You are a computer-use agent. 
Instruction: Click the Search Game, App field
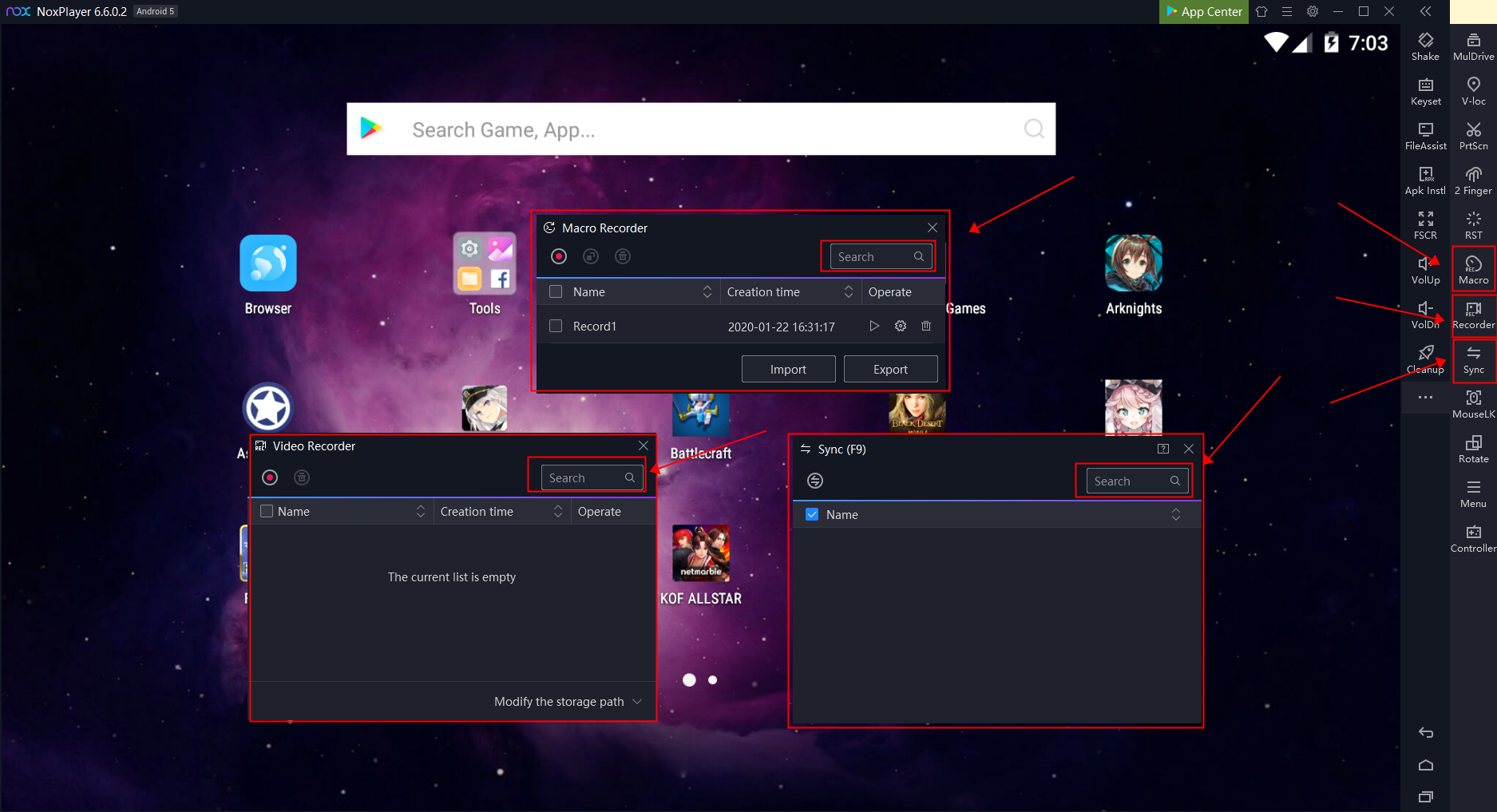point(701,129)
